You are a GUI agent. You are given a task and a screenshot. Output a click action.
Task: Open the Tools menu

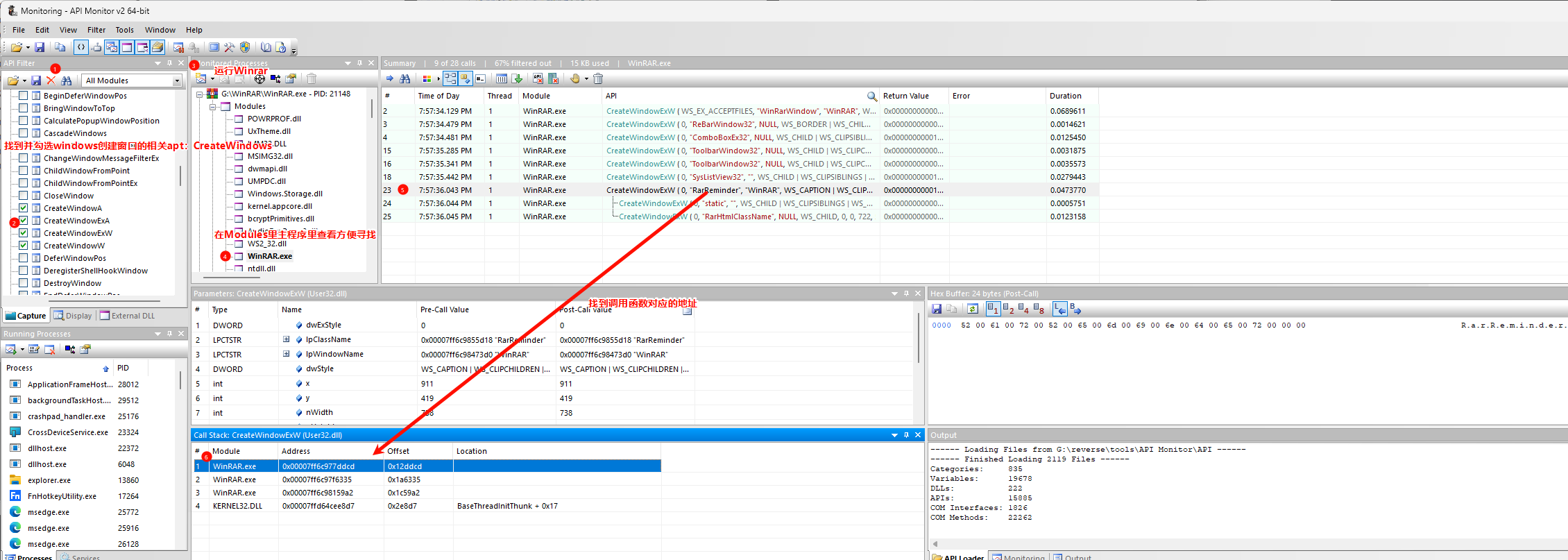[x=125, y=30]
